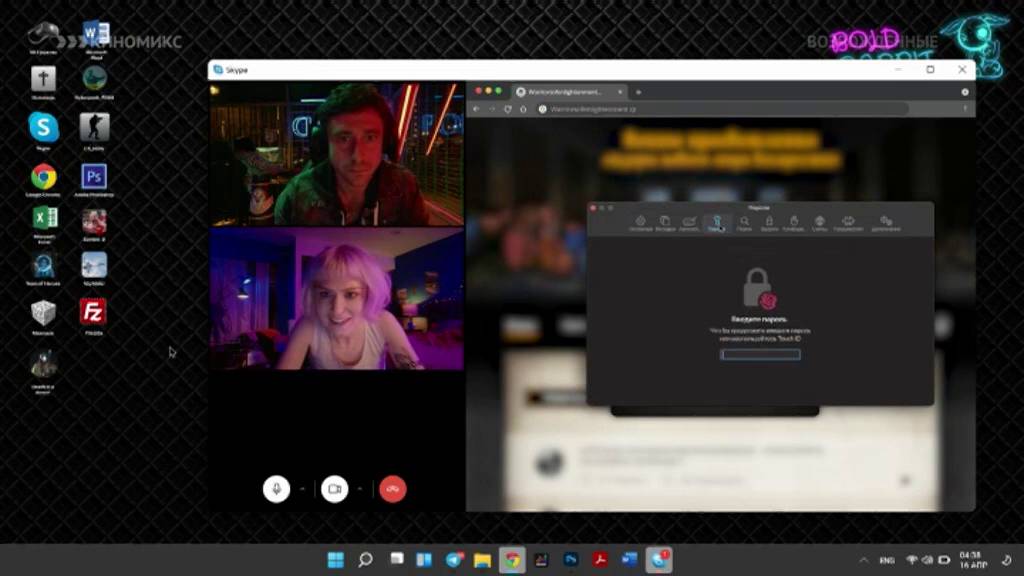Mute the microphone in Skype call
Image resolution: width=1024 pixels, height=576 pixels.
click(x=276, y=488)
